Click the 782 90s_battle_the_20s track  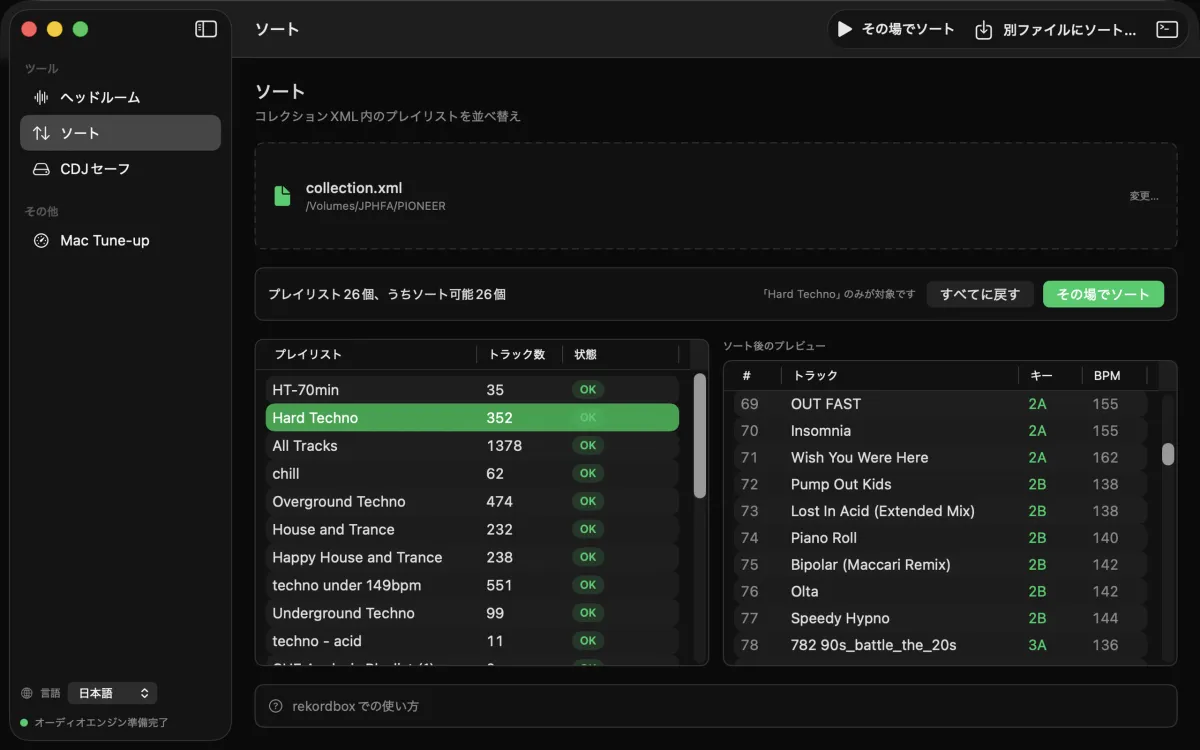(940, 645)
